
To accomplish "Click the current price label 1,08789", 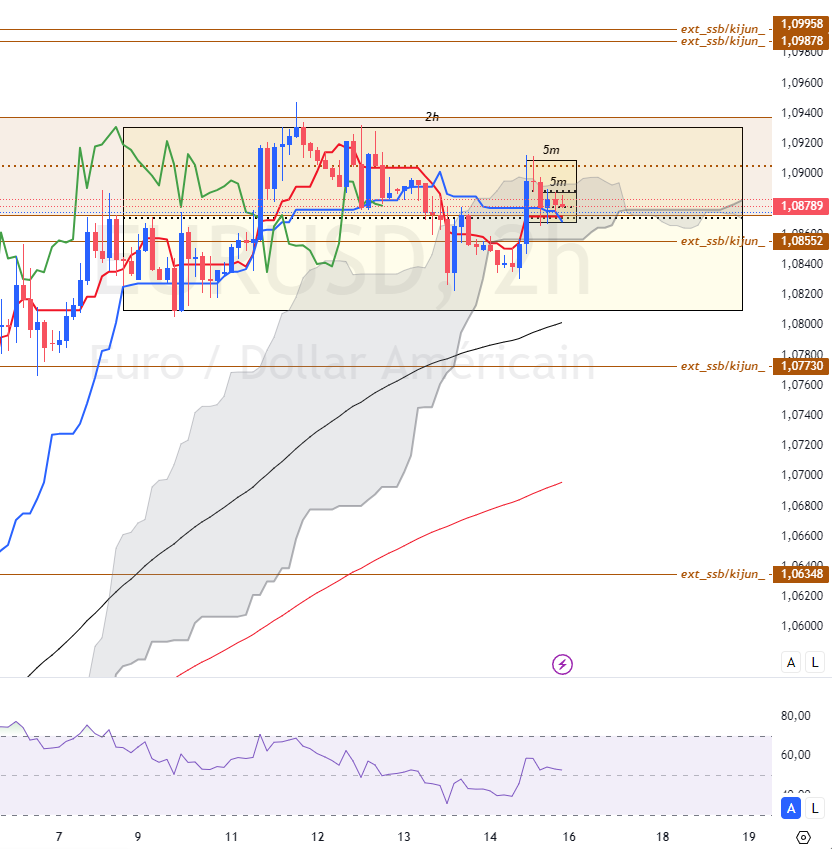I will (801, 206).
